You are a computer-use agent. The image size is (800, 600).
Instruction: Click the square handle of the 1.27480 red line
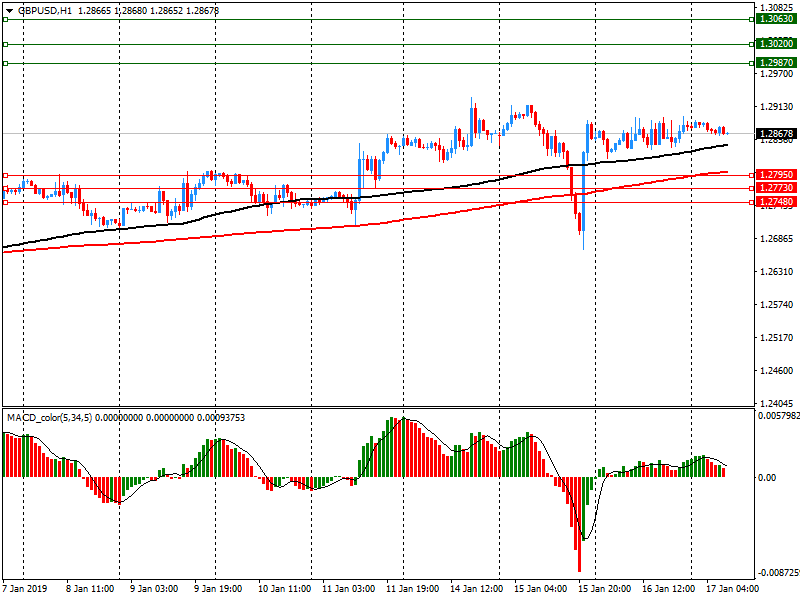pyautogui.click(x=5, y=202)
